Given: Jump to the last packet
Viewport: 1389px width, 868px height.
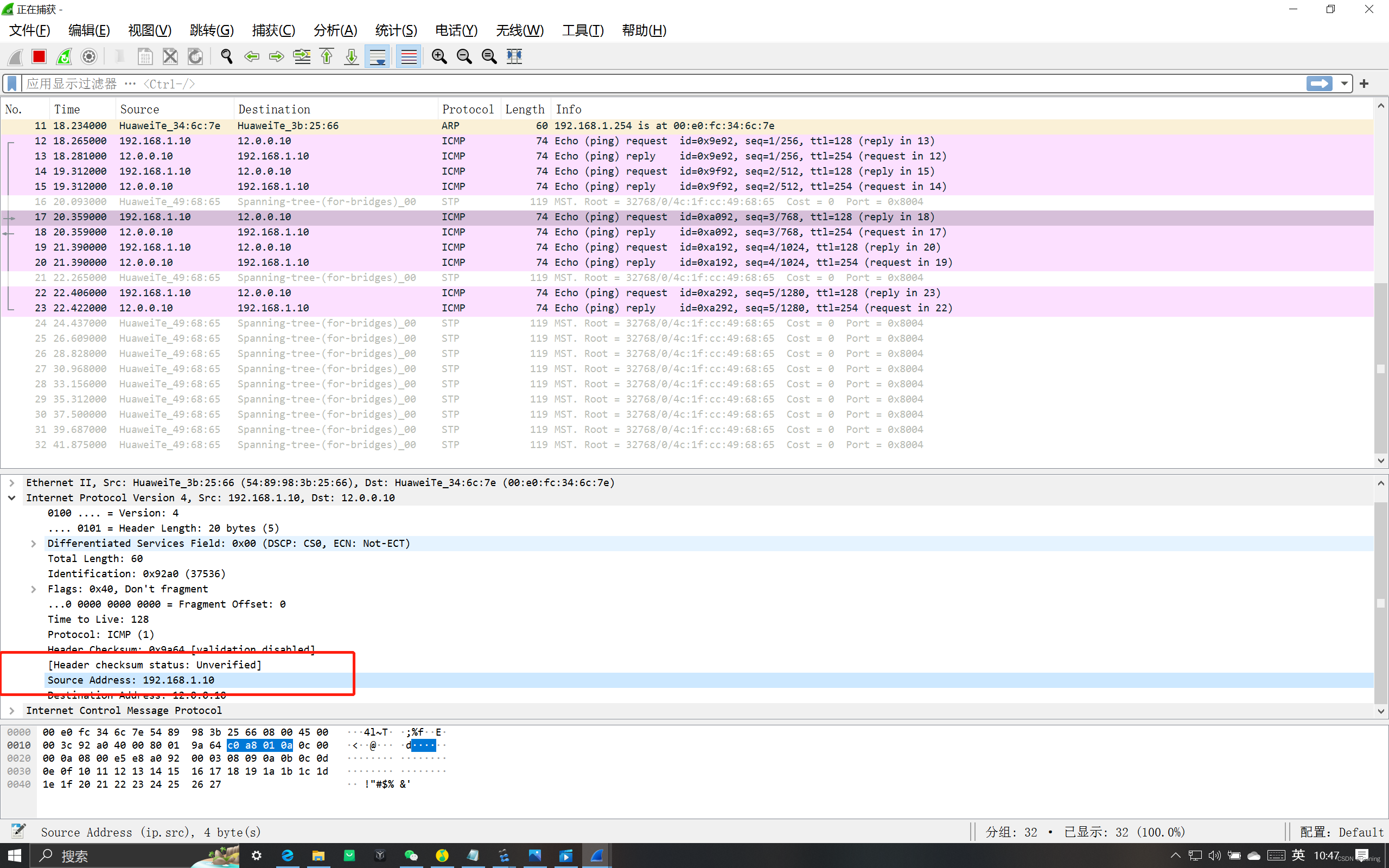Looking at the screenshot, I should point(351,56).
